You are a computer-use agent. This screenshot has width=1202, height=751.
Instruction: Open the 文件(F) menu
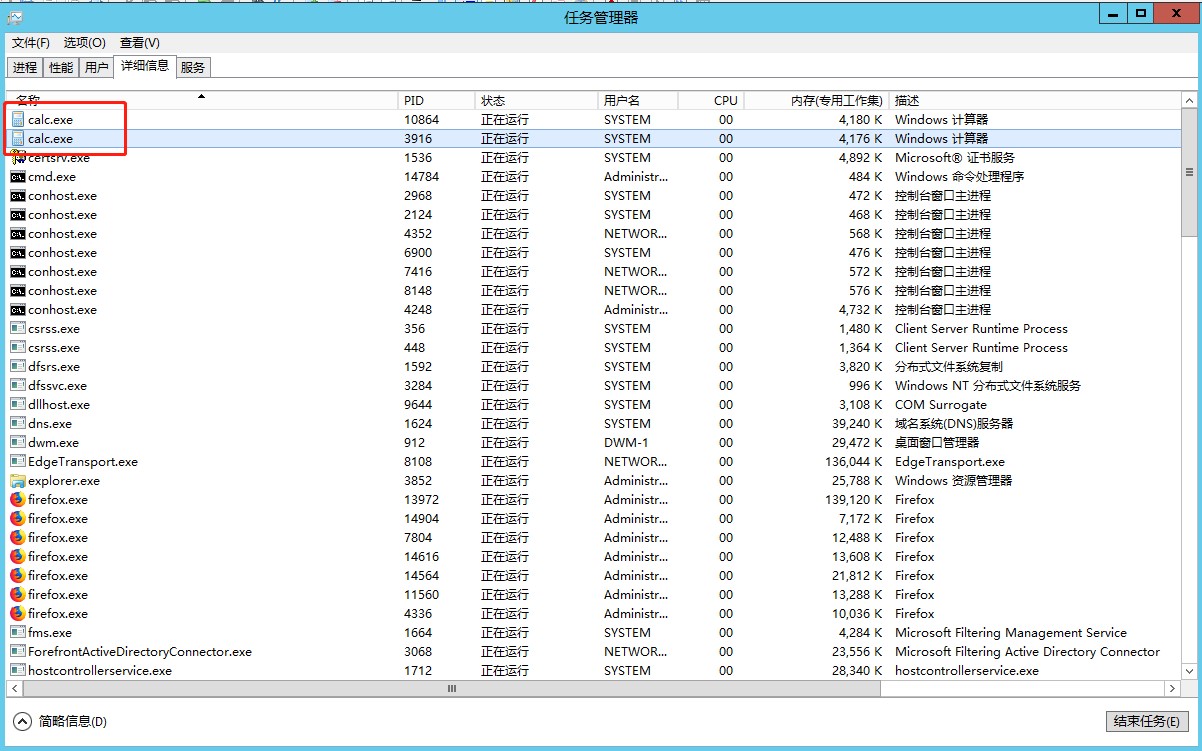pyautogui.click(x=31, y=42)
